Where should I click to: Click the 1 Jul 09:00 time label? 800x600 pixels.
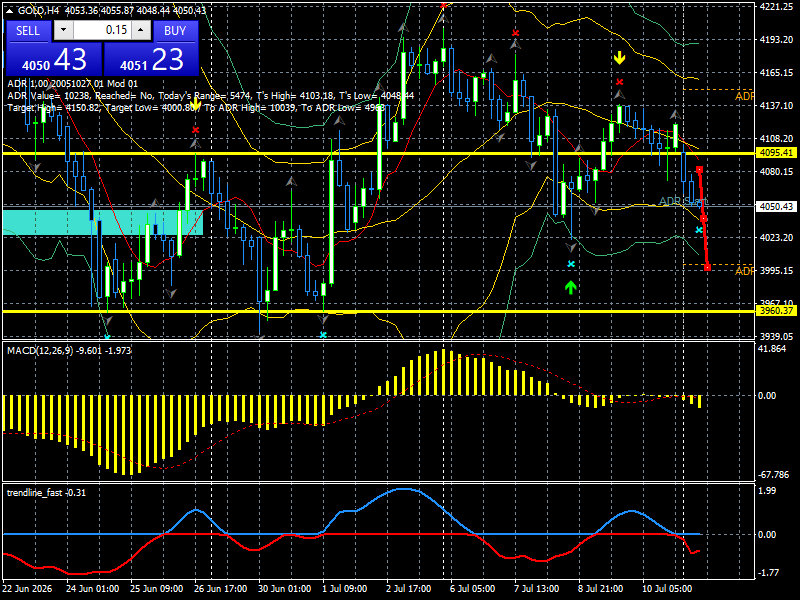coord(344,588)
